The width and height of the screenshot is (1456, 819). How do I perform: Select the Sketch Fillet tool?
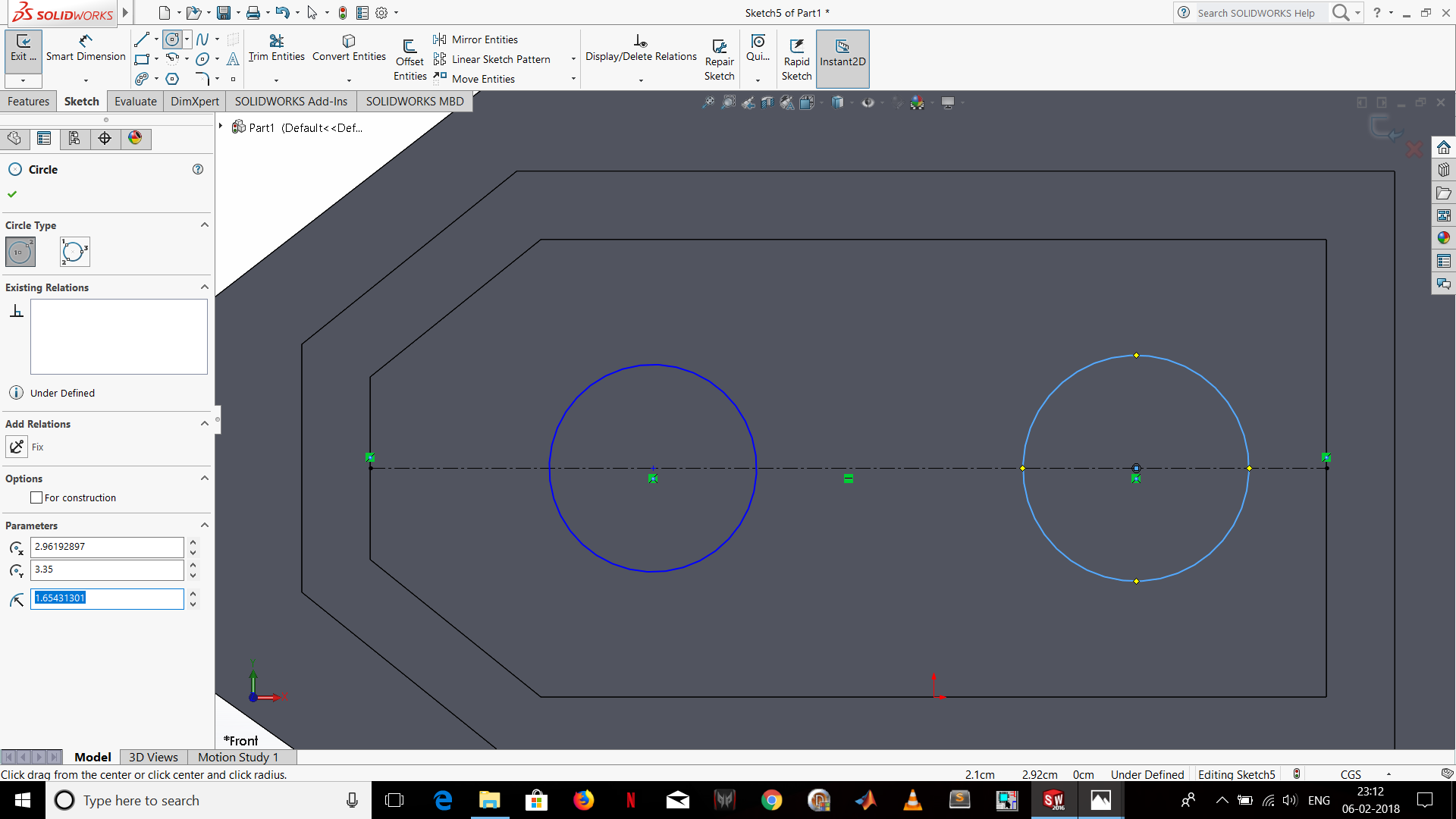click(x=202, y=79)
